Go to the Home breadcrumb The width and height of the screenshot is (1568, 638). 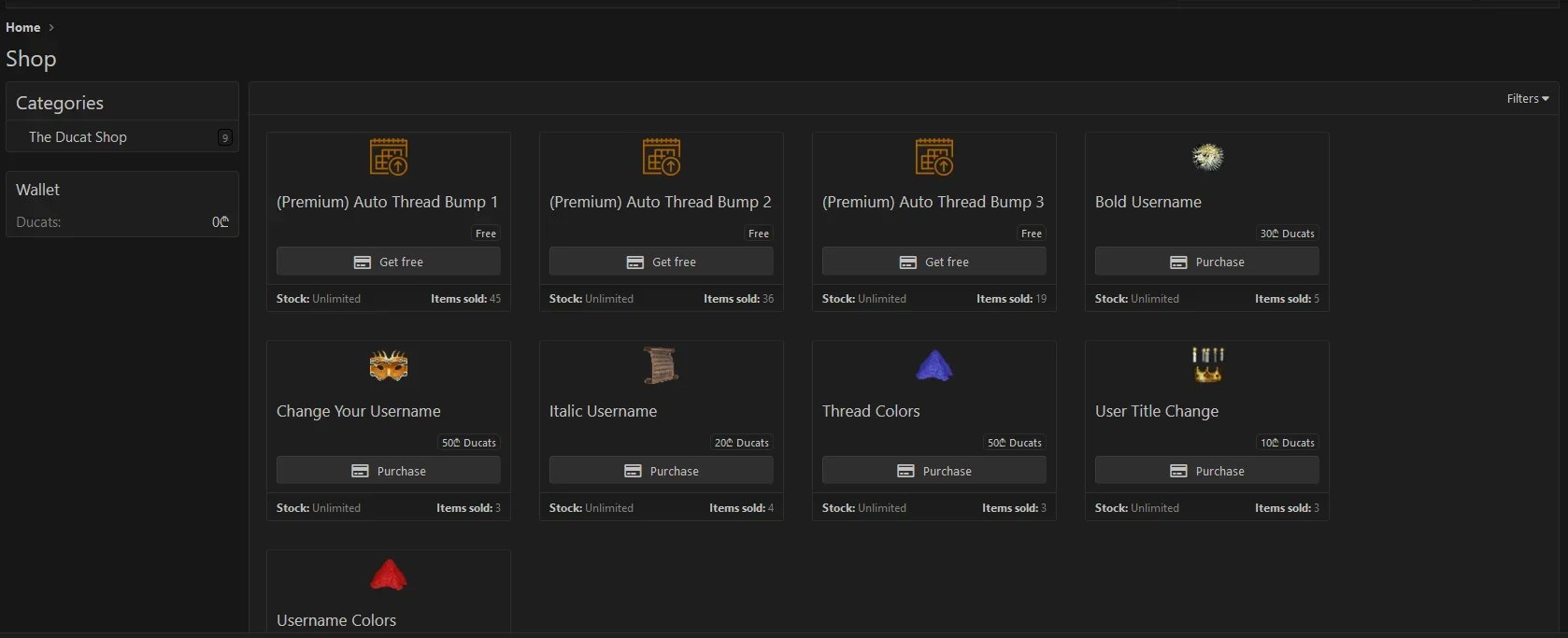point(23,28)
